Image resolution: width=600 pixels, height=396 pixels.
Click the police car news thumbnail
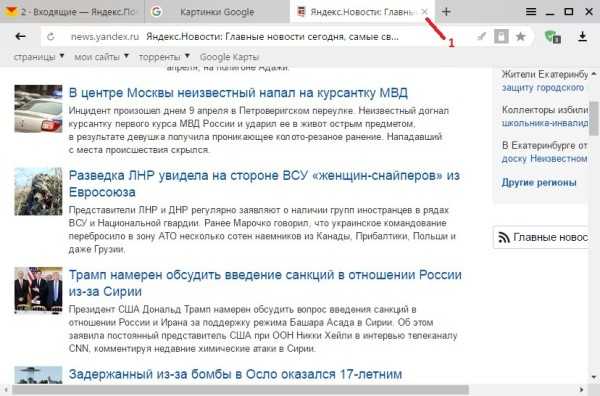click(38, 109)
